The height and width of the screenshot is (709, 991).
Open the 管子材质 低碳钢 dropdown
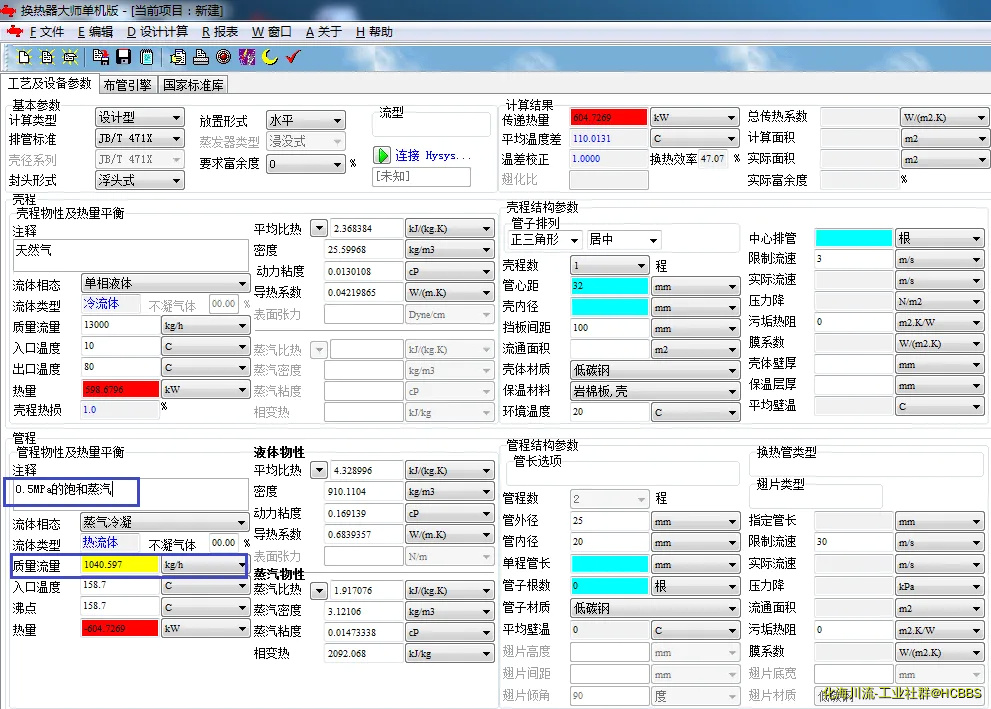tap(655, 609)
